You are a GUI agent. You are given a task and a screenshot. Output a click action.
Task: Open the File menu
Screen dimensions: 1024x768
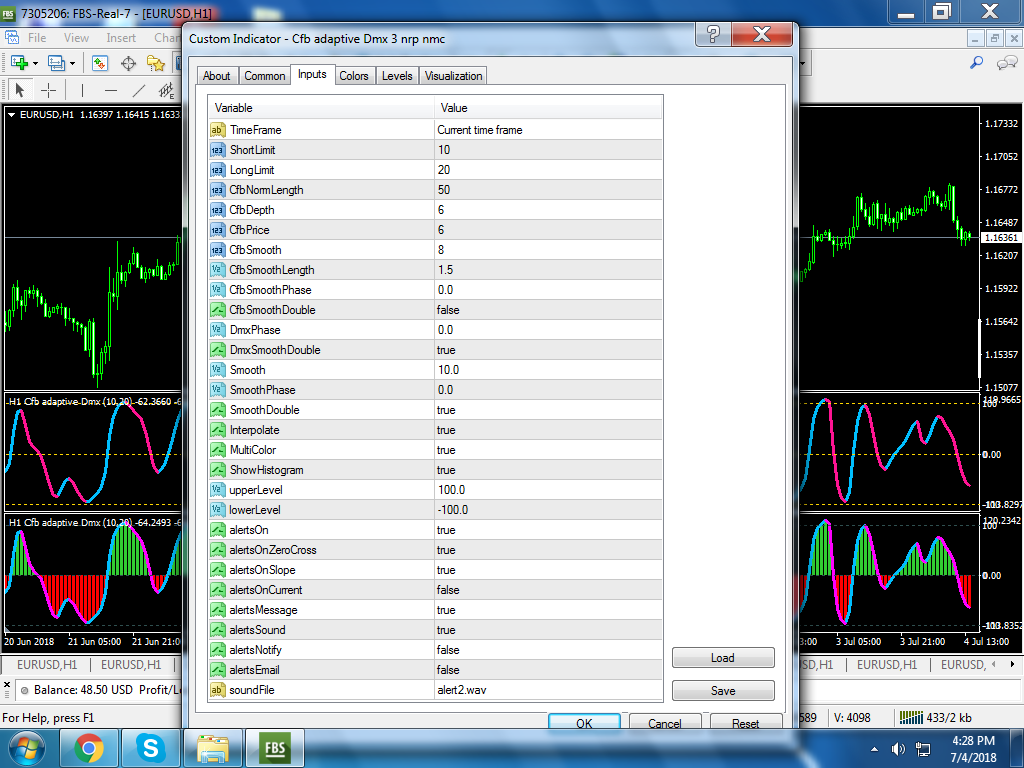37,38
